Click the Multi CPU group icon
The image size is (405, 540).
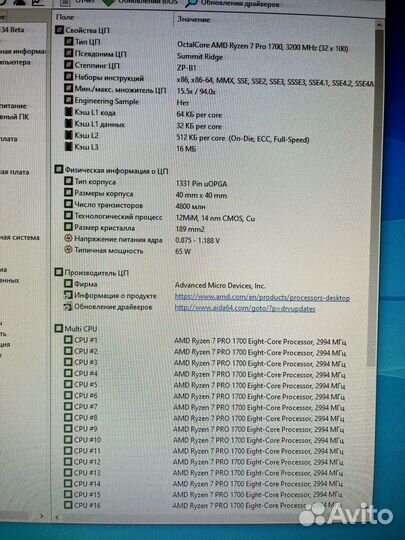tap(59, 329)
